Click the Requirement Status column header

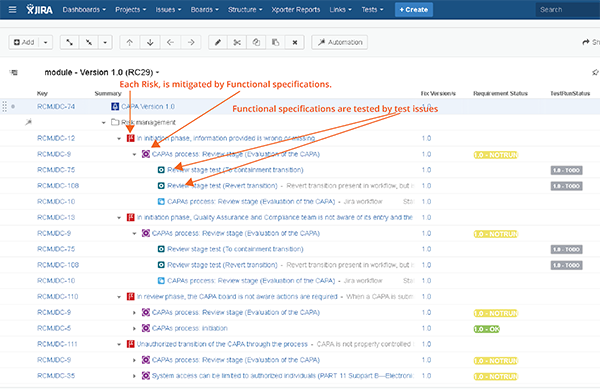click(x=500, y=93)
